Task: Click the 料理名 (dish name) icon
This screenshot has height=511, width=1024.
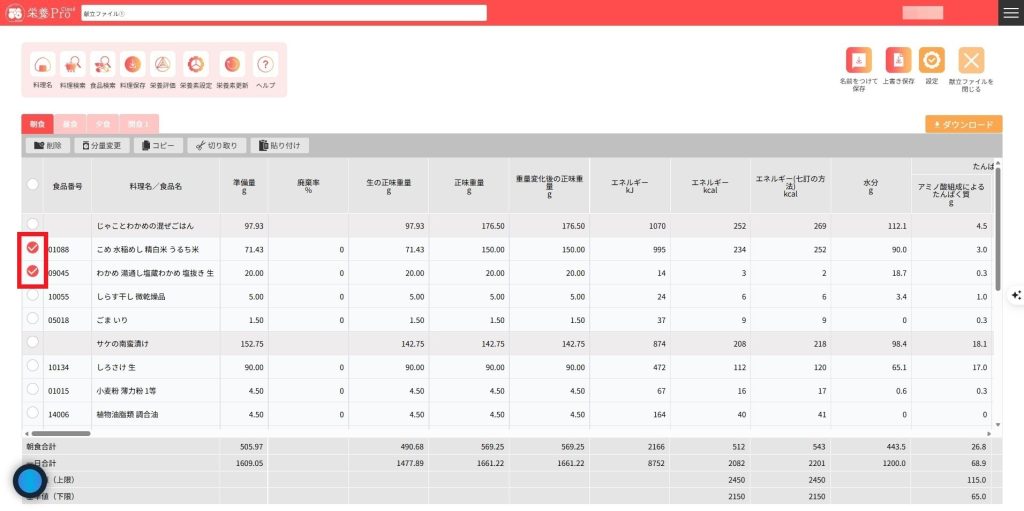Action: point(42,66)
